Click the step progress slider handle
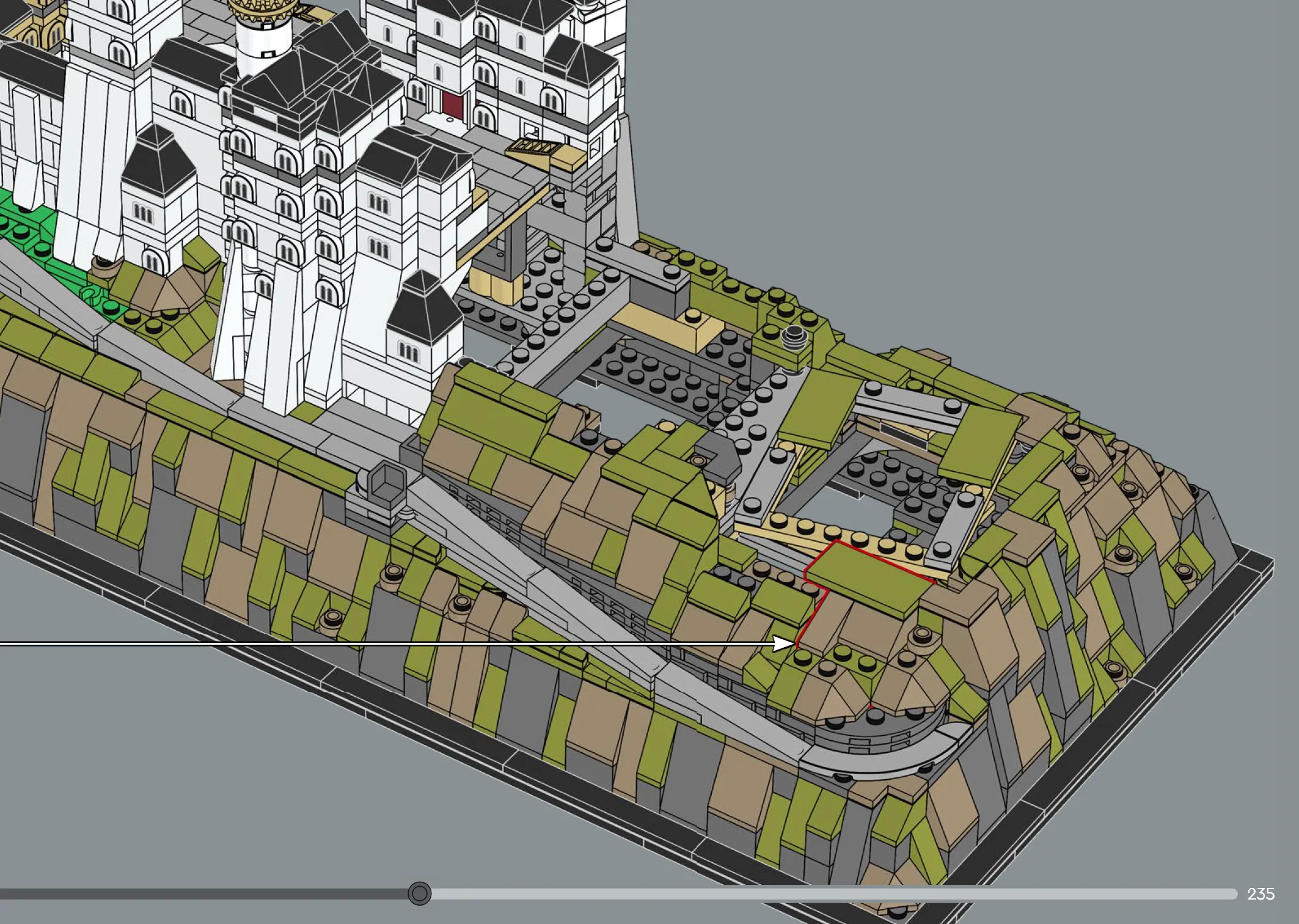Image resolution: width=1299 pixels, height=924 pixels. coord(419,893)
